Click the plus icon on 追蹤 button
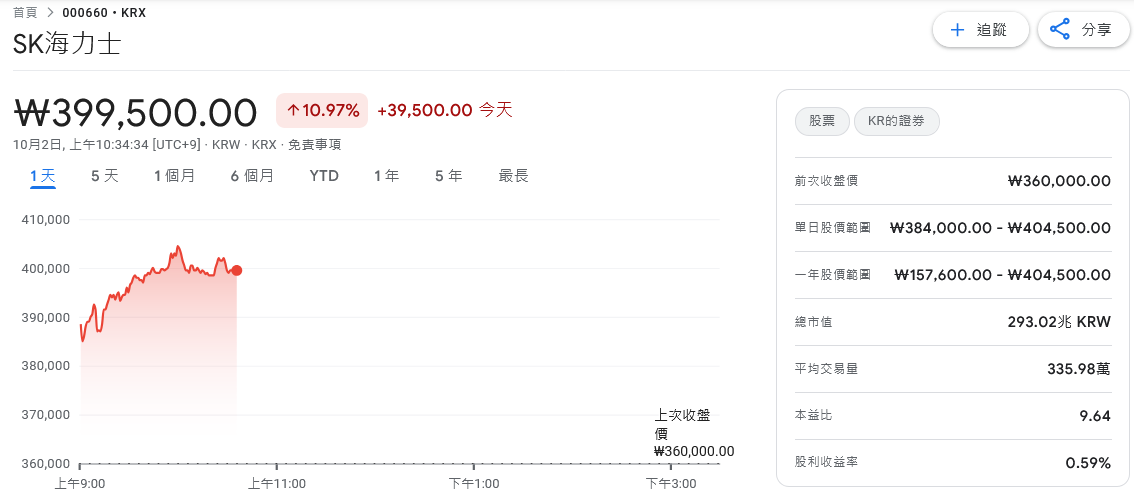1134x499 pixels. (x=957, y=30)
